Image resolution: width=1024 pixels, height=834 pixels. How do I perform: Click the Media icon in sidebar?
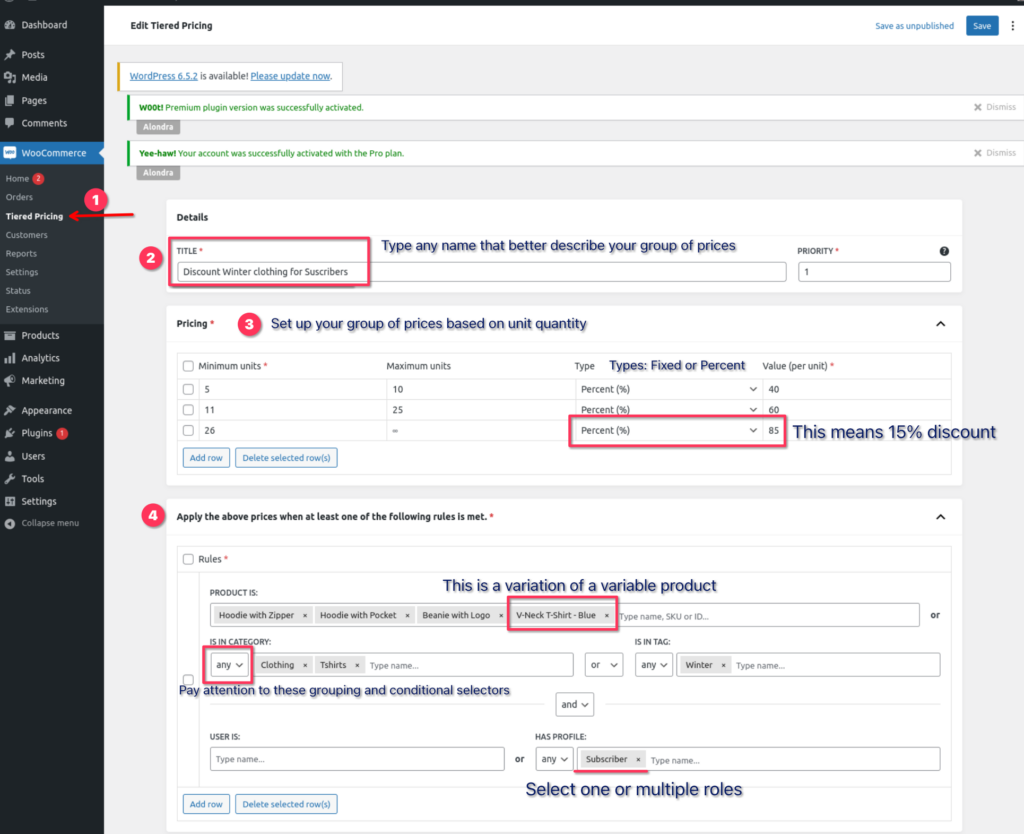pos(10,77)
